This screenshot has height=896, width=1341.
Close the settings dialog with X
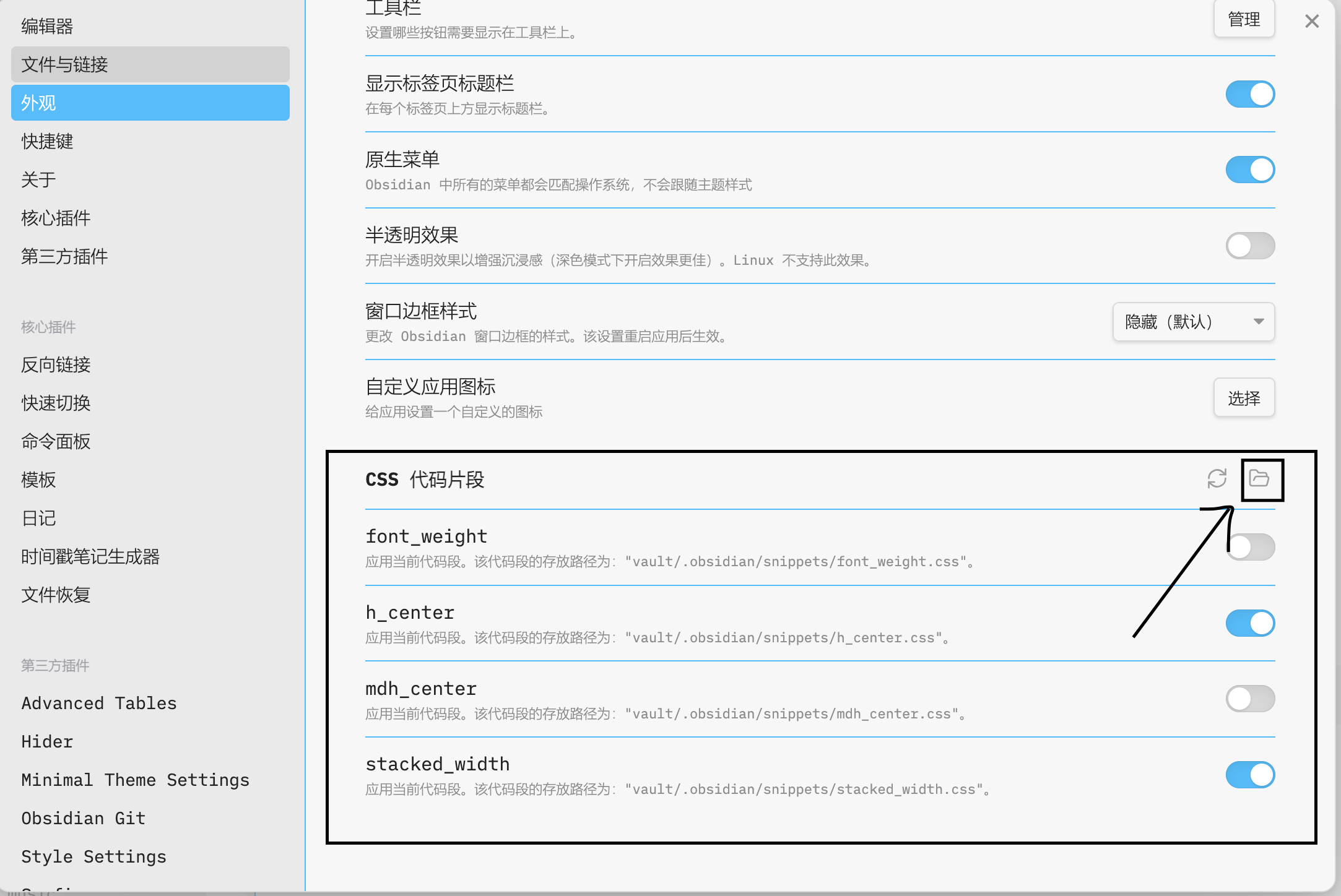point(1311,22)
